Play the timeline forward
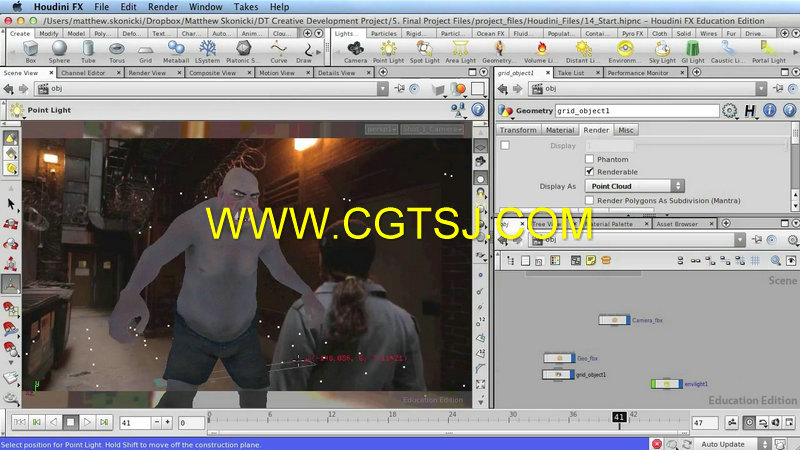The width and height of the screenshot is (800, 450). coord(87,422)
